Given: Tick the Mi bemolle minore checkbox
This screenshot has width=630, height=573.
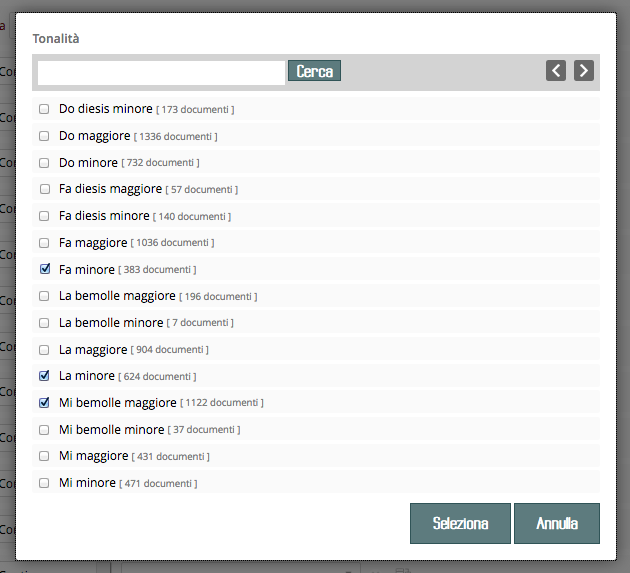Looking at the screenshot, I should (44, 429).
